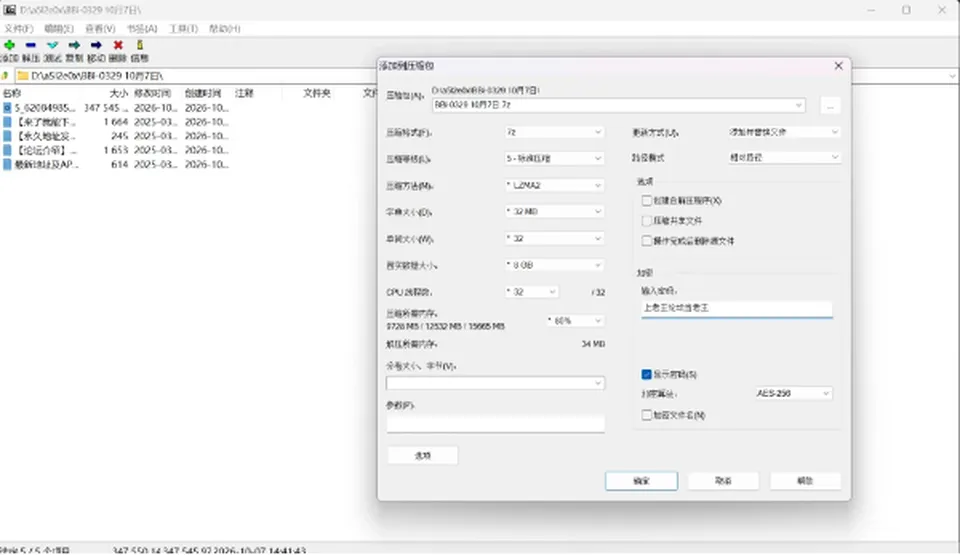960x555 pixels.
Task: Click the file icon of the 245-size row
Action: (x=7, y=136)
